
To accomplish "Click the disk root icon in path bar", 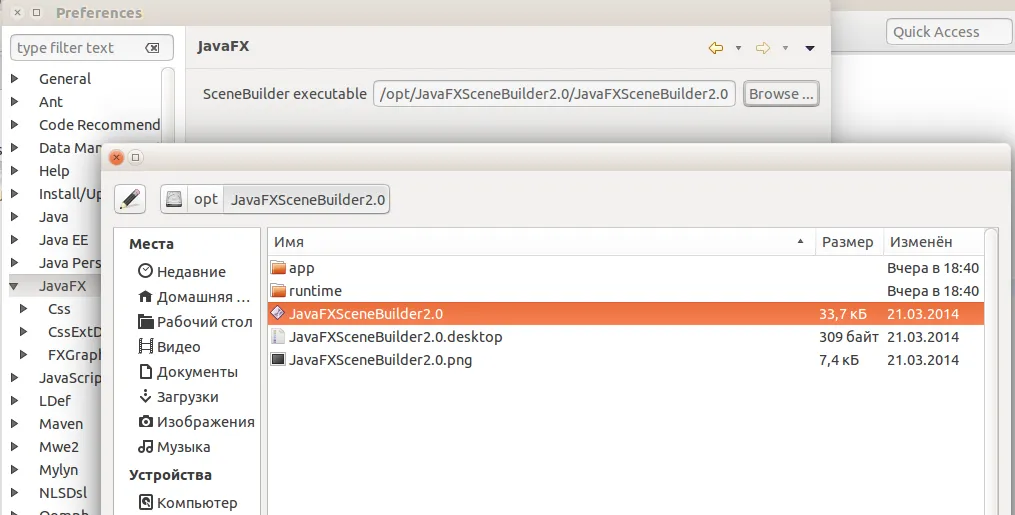I will pos(173,199).
